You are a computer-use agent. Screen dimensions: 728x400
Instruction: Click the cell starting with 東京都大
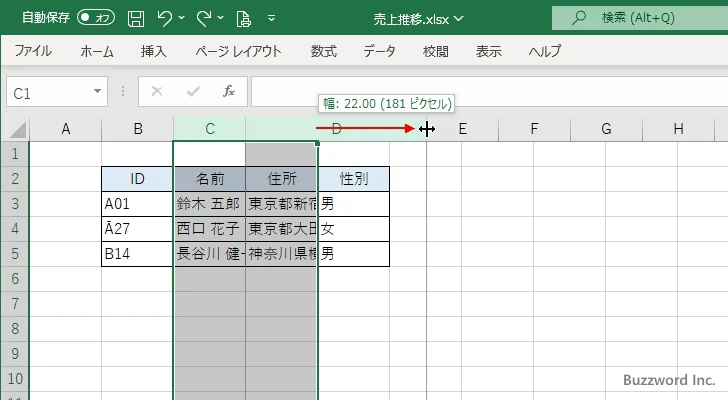click(x=281, y=229)
